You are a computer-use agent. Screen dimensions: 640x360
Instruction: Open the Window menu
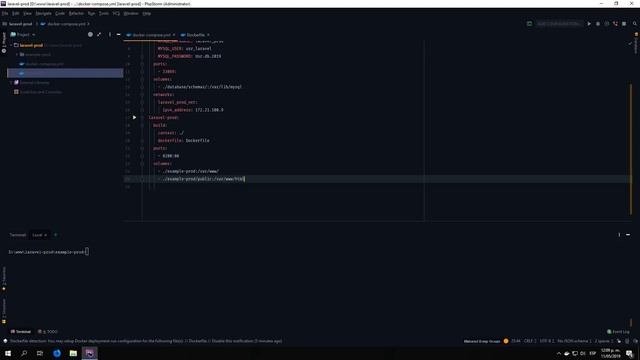coord(131,13)
